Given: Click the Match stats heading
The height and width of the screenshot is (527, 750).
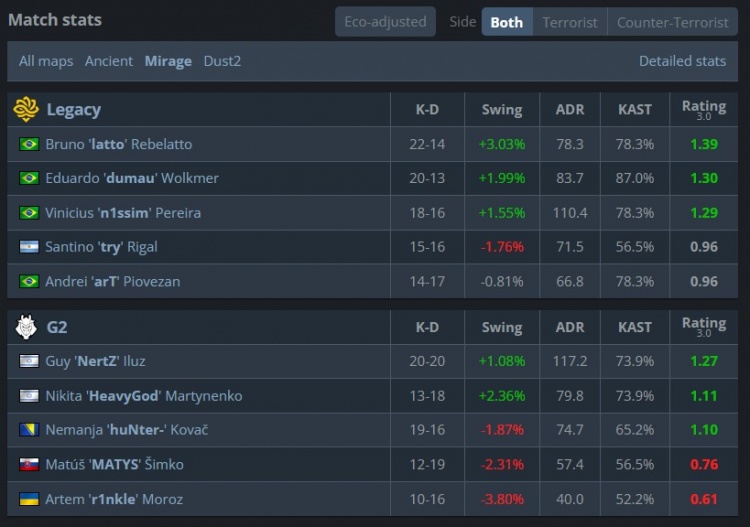Looking at the screenshot, I should [x=55, y=20].
